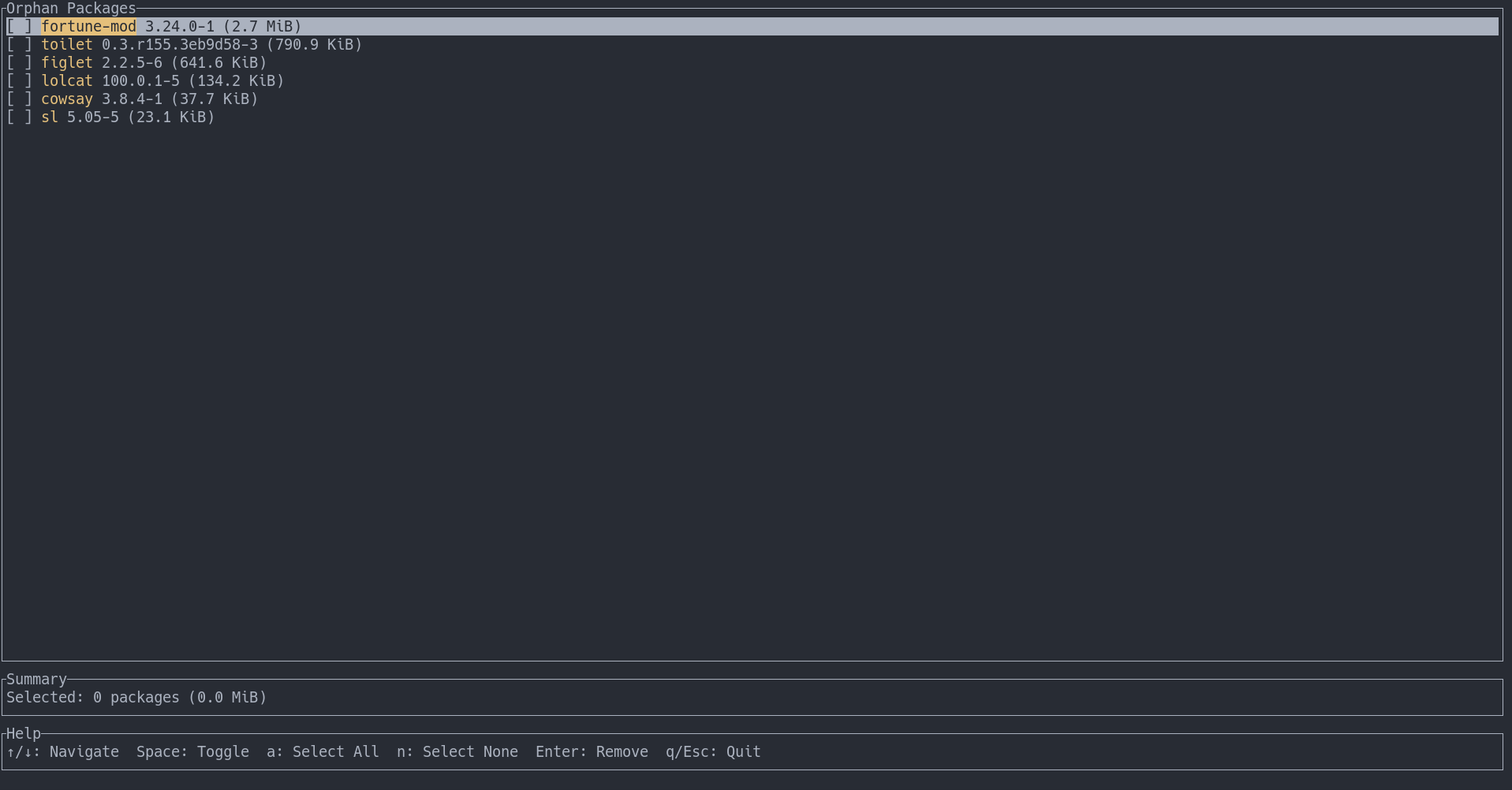Screen dimensions: 1512x790
Task: Select the fortune-mod package name
Action: coord(88,27)
